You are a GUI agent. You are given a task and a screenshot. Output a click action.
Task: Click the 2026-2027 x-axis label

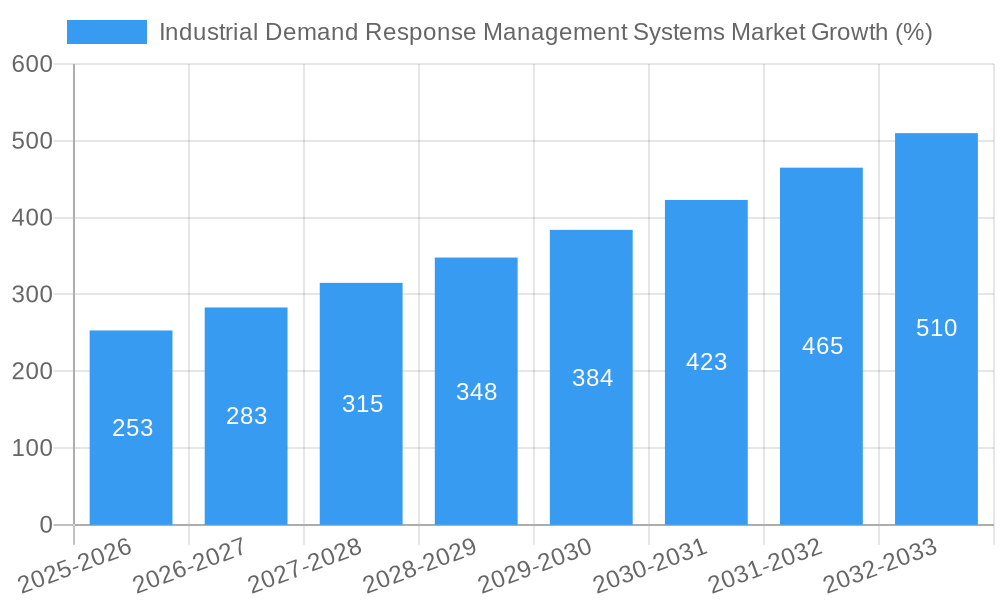click(190, 566)
